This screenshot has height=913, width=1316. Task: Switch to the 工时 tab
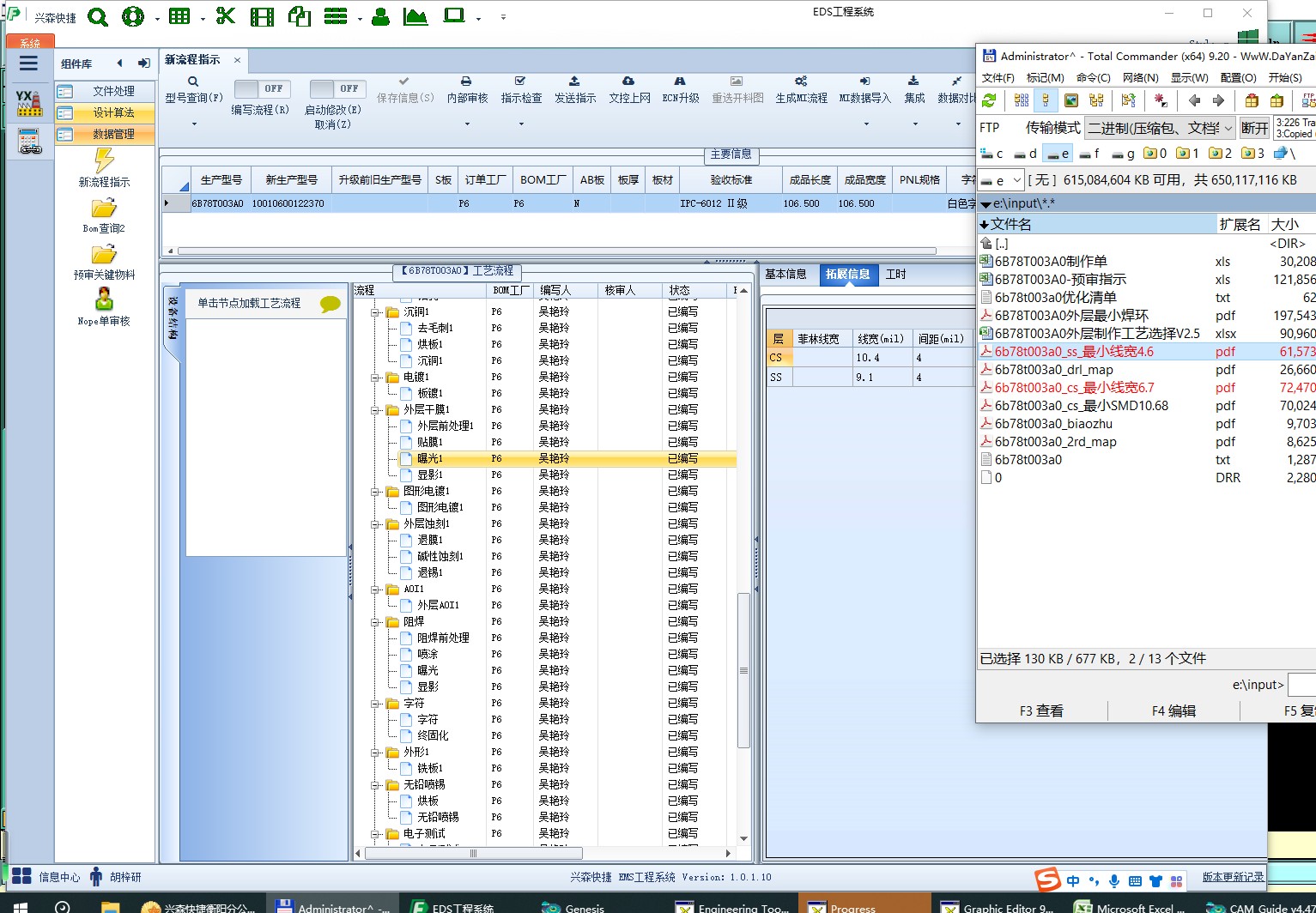point(895,275)
